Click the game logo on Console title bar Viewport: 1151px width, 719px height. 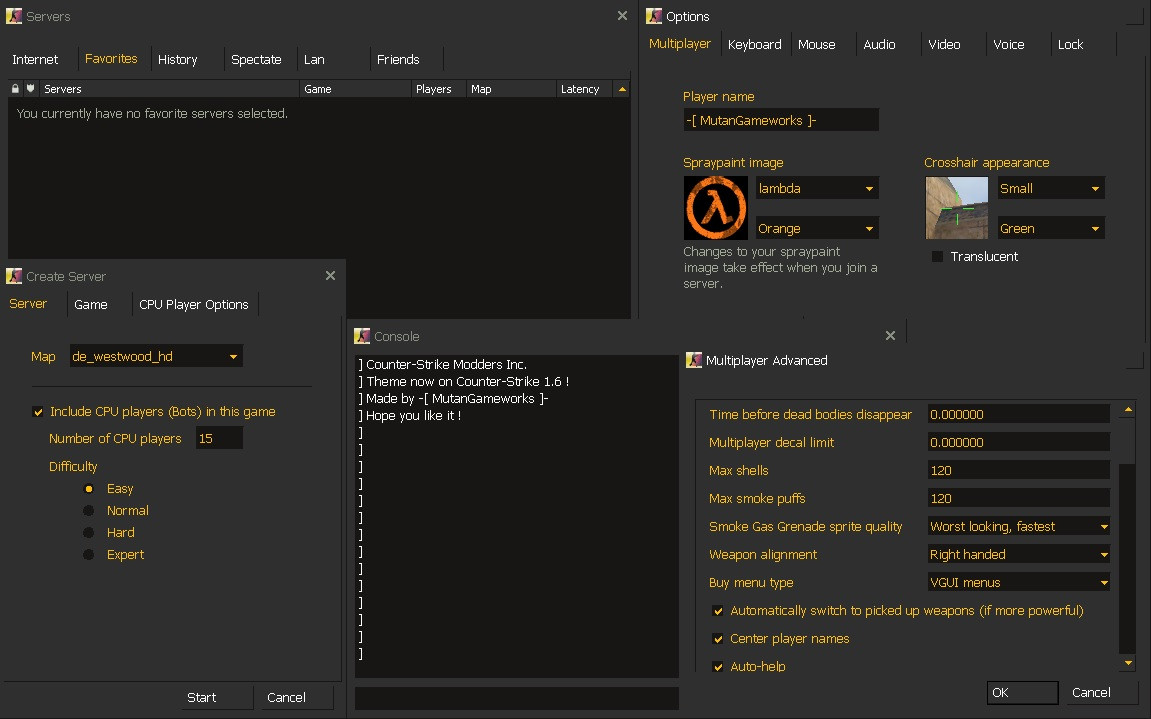coord(360,336)
